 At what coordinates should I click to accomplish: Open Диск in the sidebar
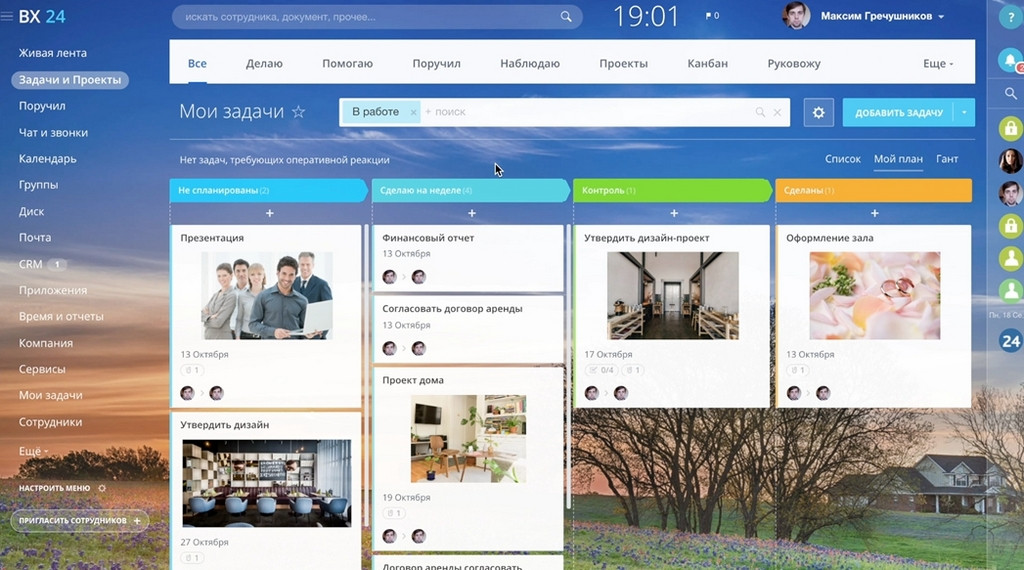[31, 212]
